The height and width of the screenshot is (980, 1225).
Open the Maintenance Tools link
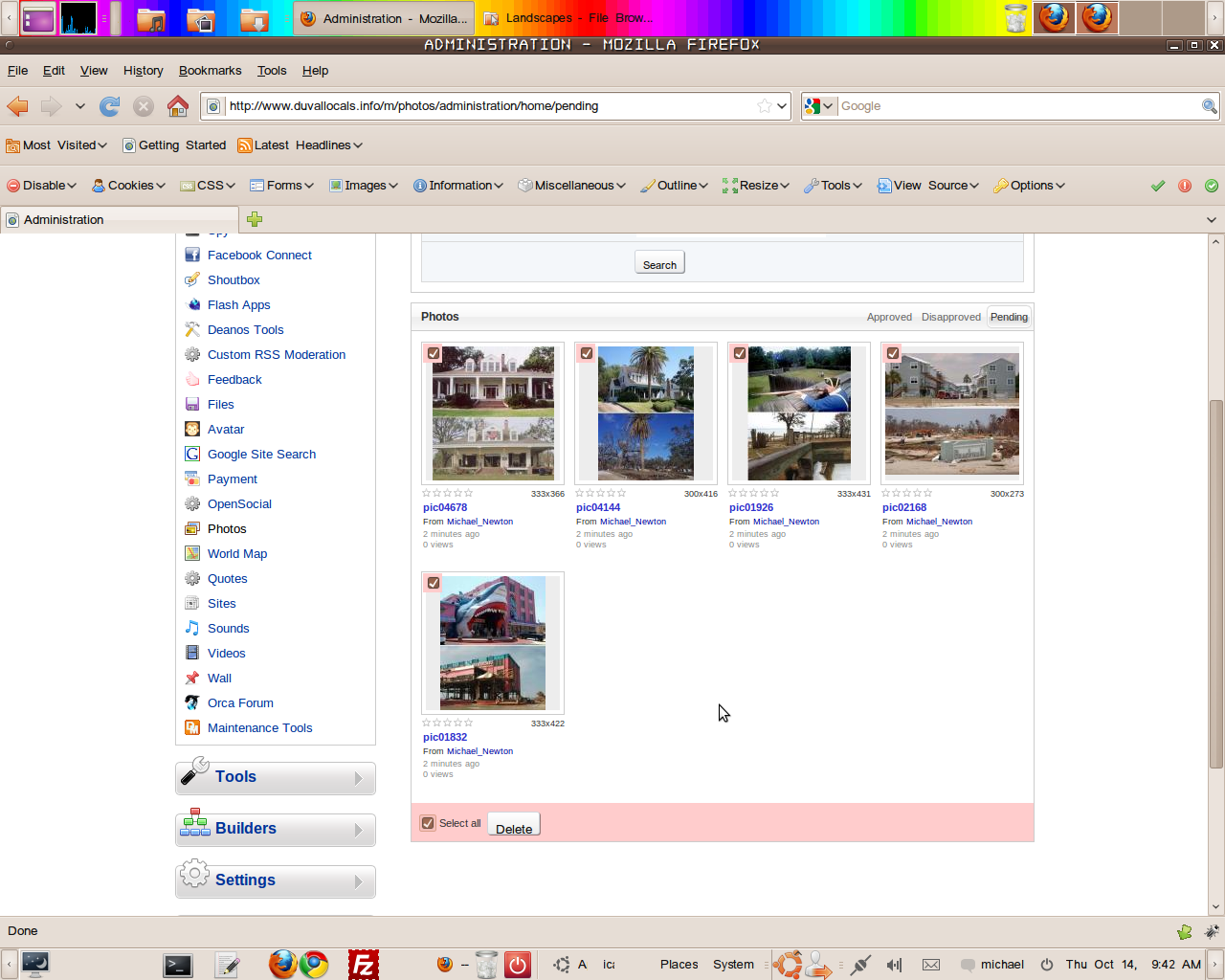(259, 728)
